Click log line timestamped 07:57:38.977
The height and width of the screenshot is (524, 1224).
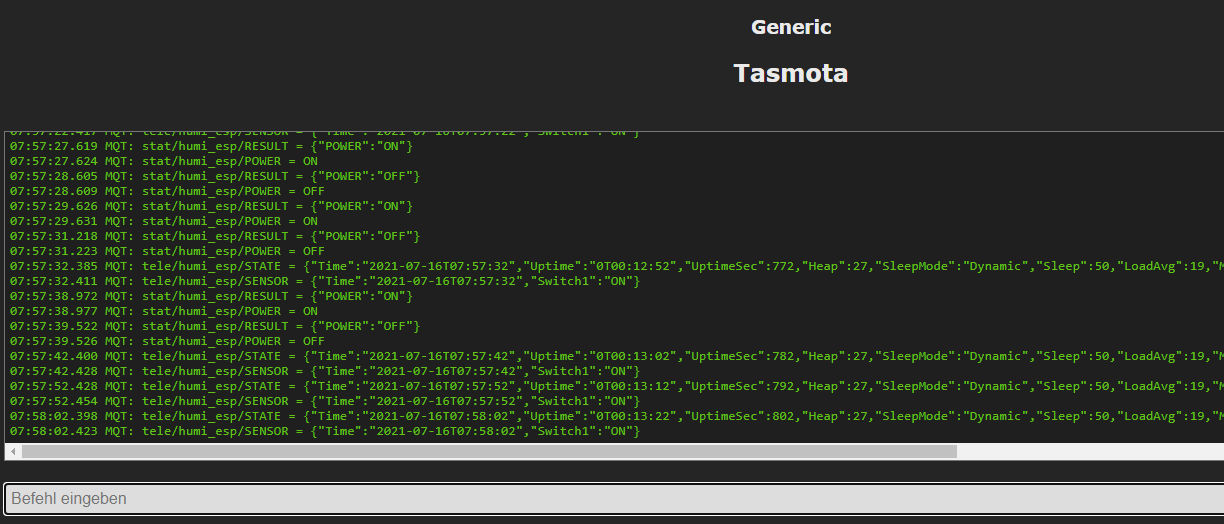point(164,311)
